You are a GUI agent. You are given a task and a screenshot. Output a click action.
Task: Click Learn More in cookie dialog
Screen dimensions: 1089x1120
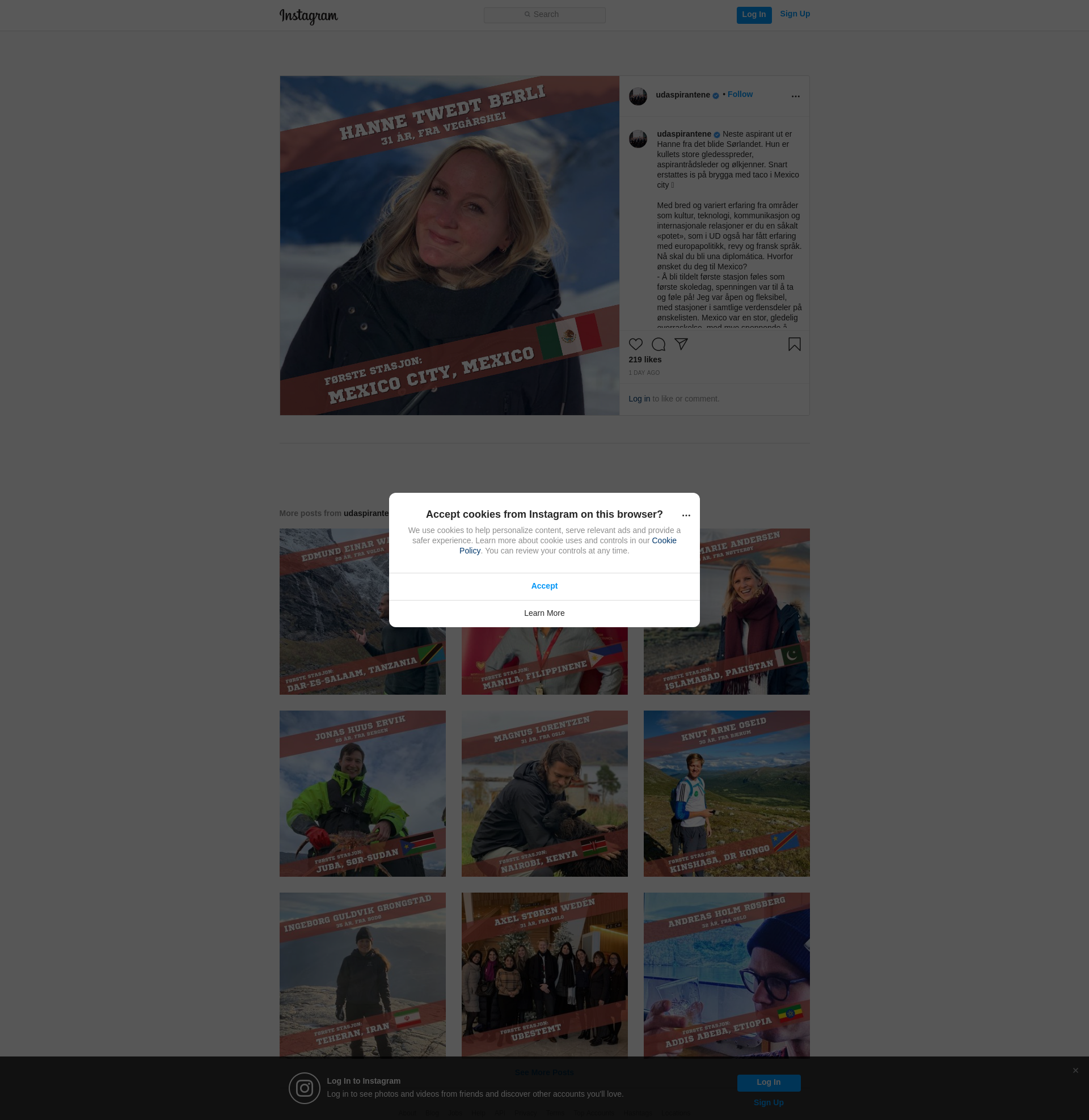(x=544, y=613)
